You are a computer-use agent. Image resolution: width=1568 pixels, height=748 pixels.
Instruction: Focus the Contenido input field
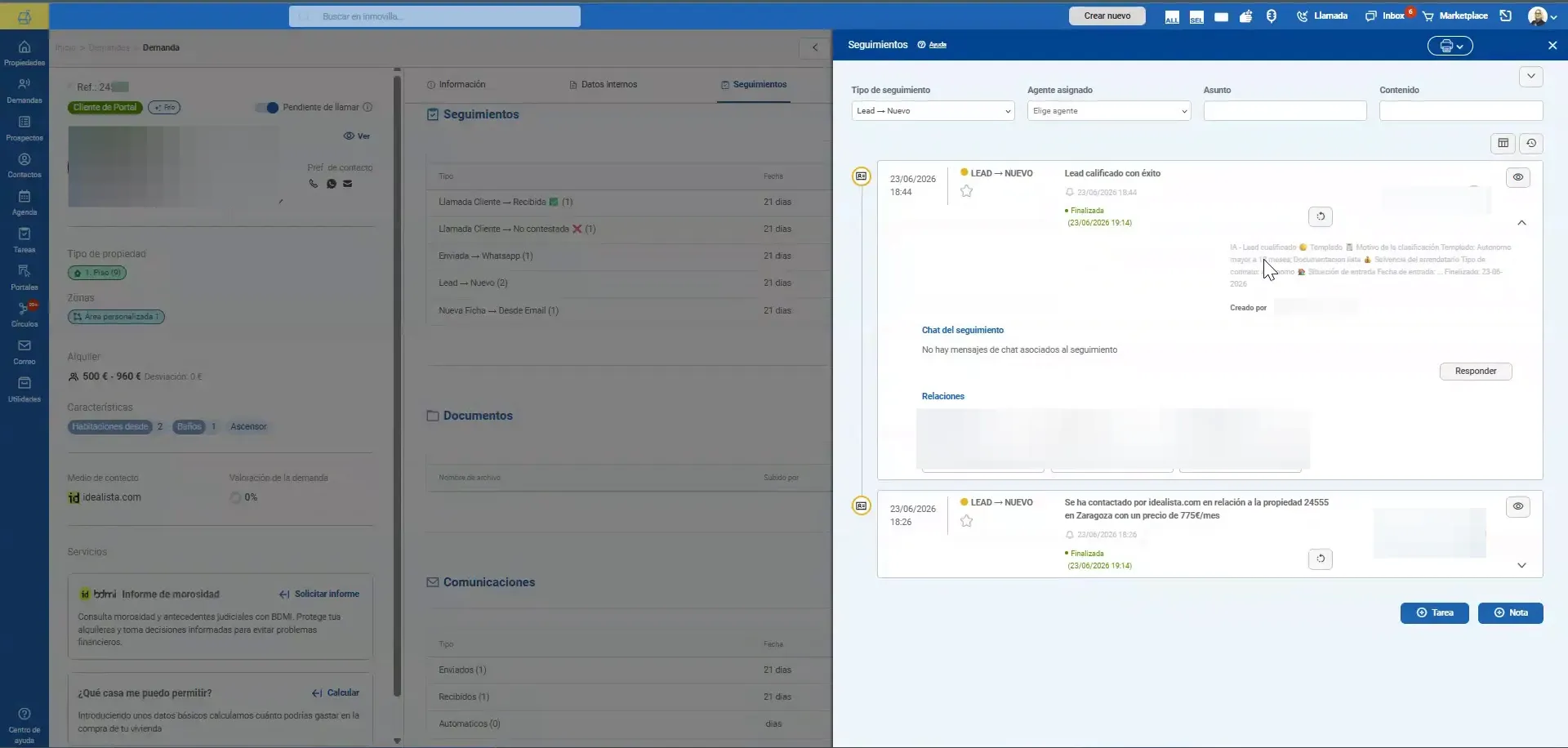click(x=1461, y=111)
